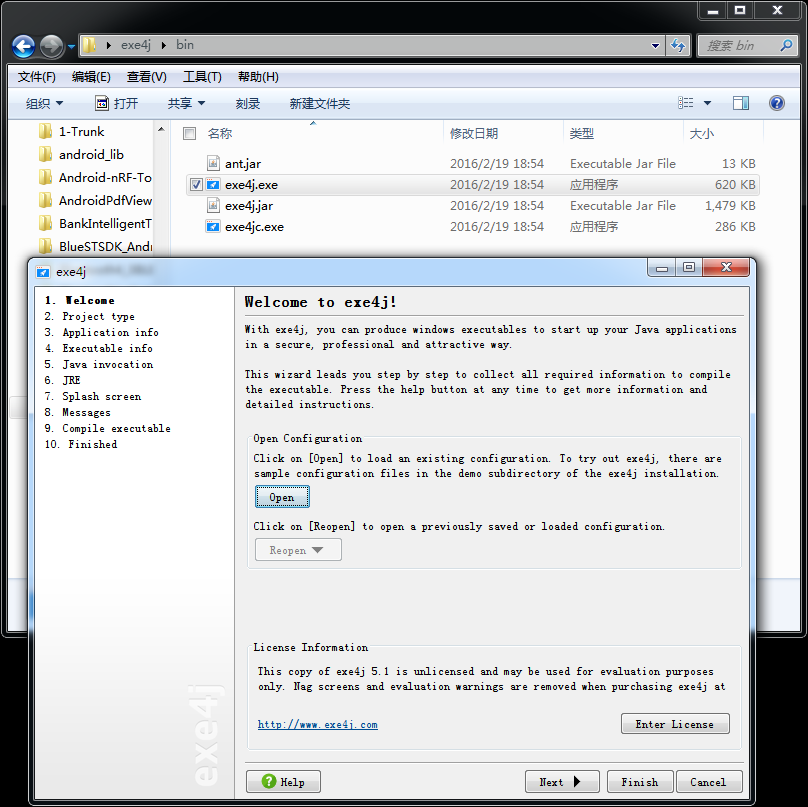Open the 帮助(H) menu
This screenshot has height=807, width=808.
click(x=258, y=77)
